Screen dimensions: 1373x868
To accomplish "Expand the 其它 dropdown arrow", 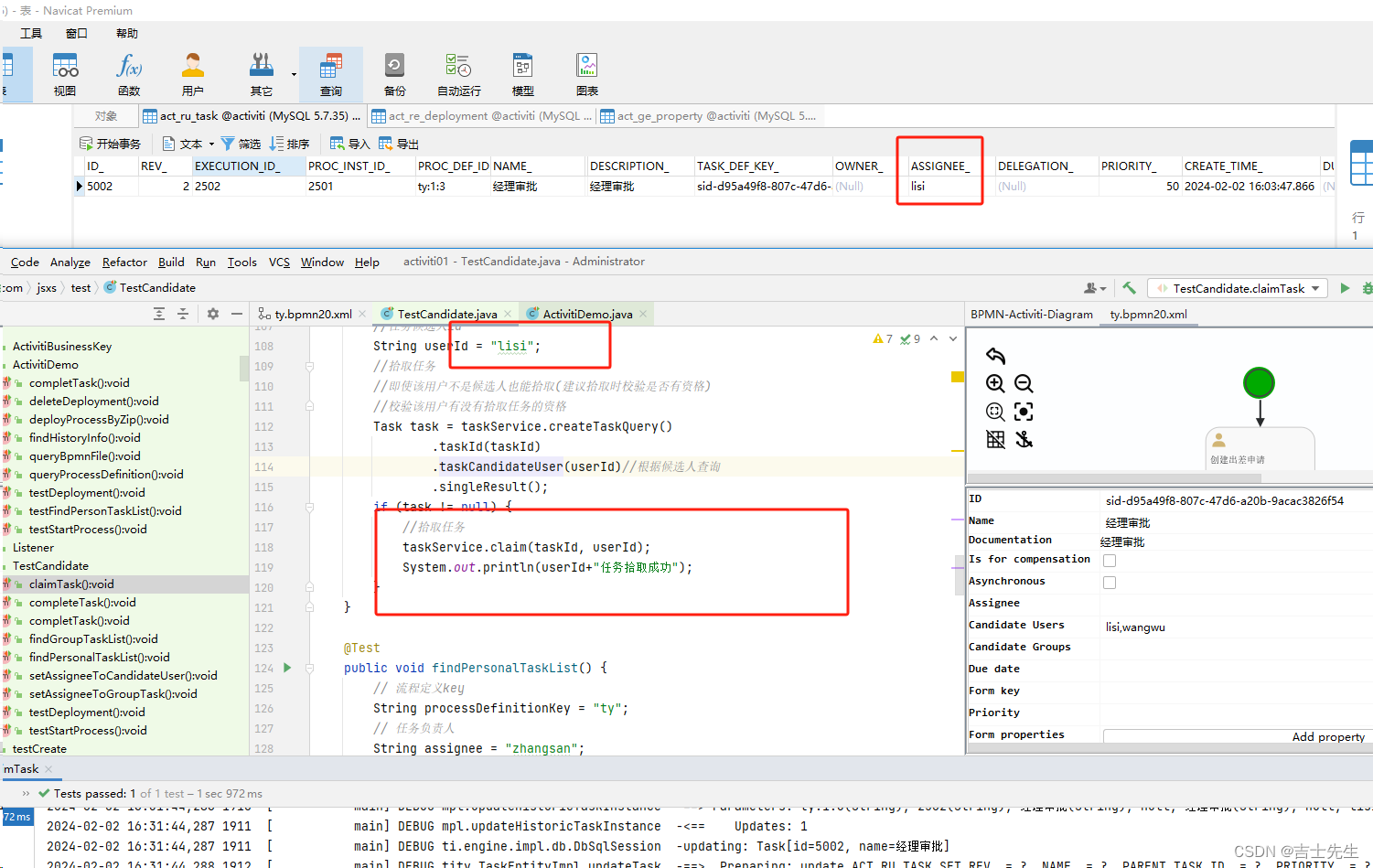I will tap(294, 74).
